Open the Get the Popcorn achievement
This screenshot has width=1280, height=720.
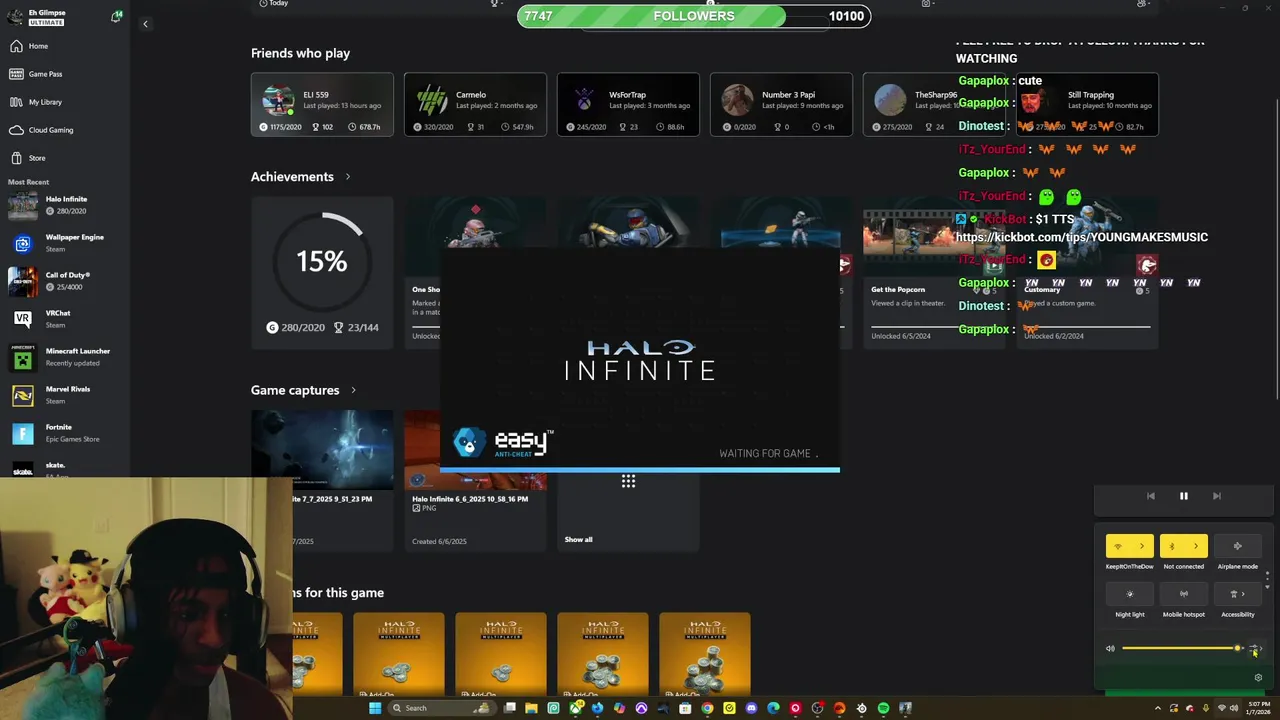click(x=934, y=273)
